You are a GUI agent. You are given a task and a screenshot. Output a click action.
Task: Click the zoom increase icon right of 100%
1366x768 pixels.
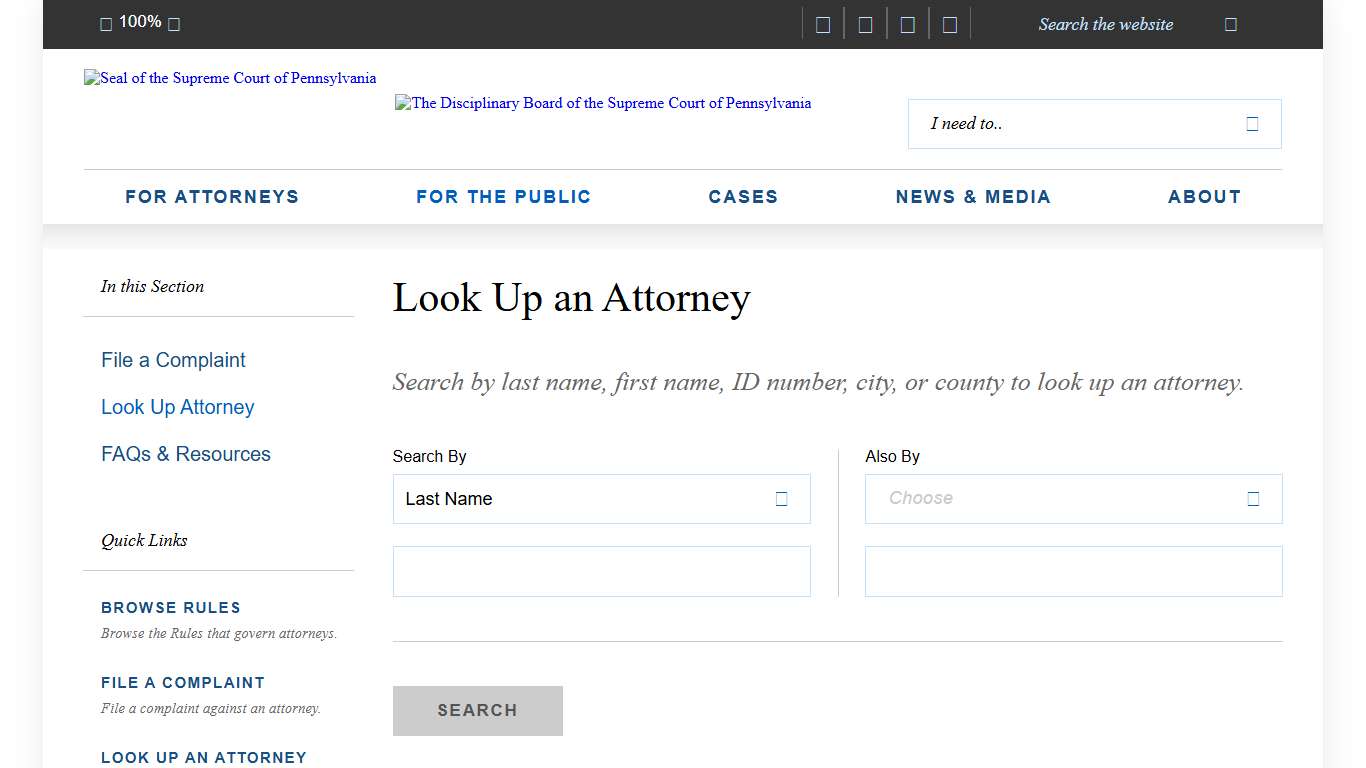[x=174, y=23]
